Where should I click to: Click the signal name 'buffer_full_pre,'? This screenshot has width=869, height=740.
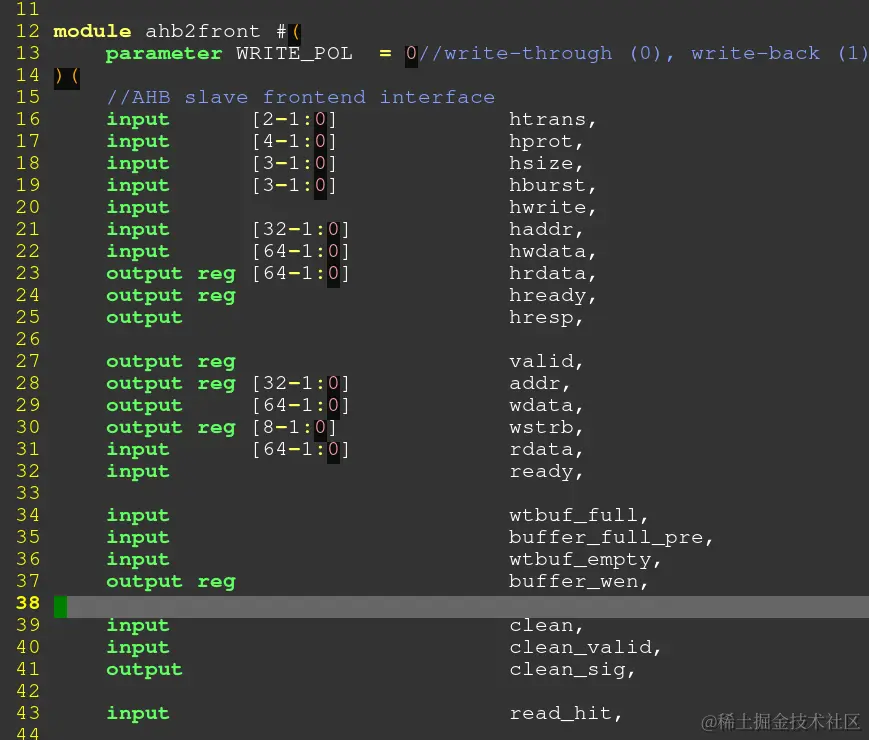click(x=611, y=538)
